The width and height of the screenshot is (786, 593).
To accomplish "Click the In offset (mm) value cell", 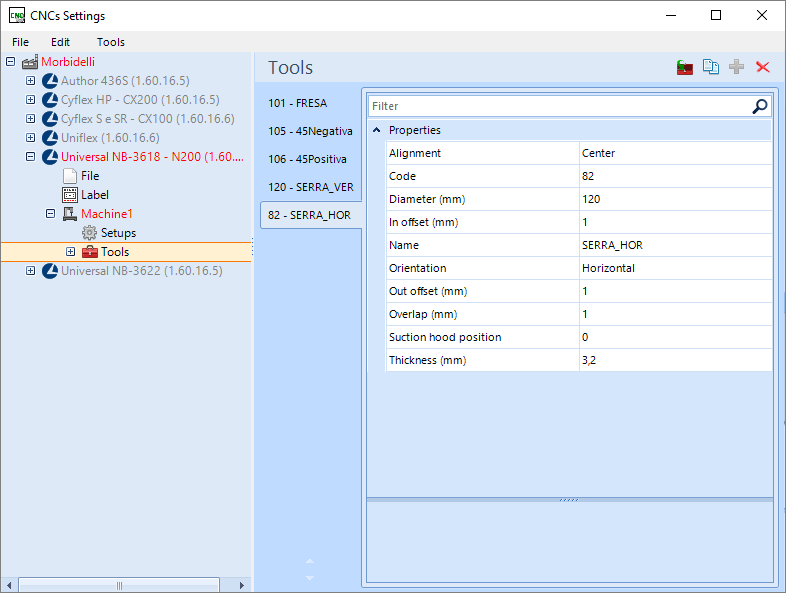I will (675, 223).
